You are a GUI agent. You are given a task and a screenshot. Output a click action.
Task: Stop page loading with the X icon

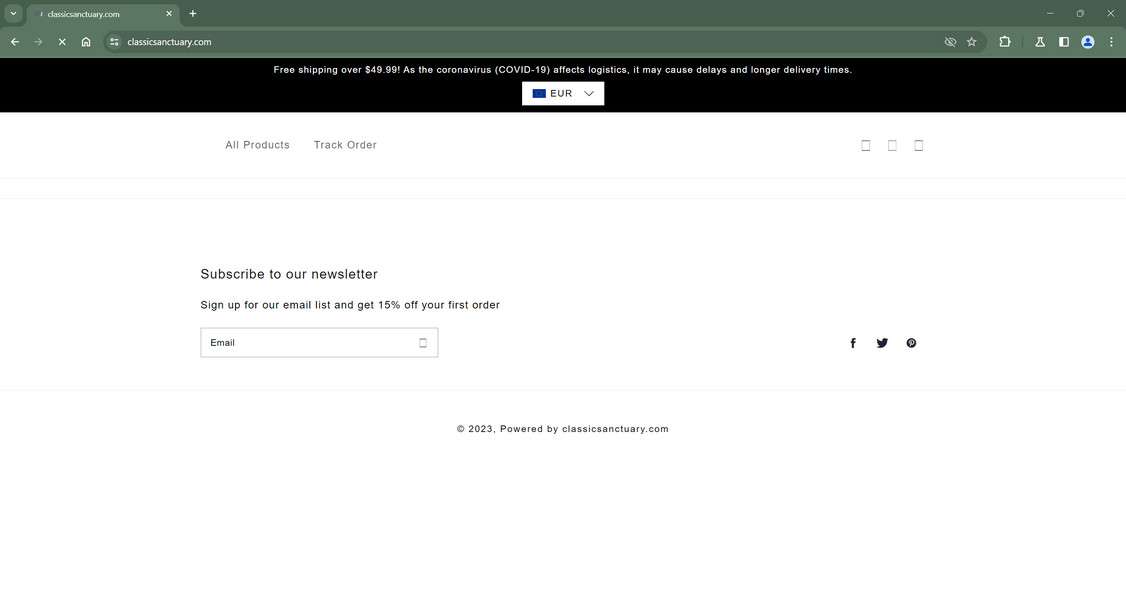(x=61, y=42)
